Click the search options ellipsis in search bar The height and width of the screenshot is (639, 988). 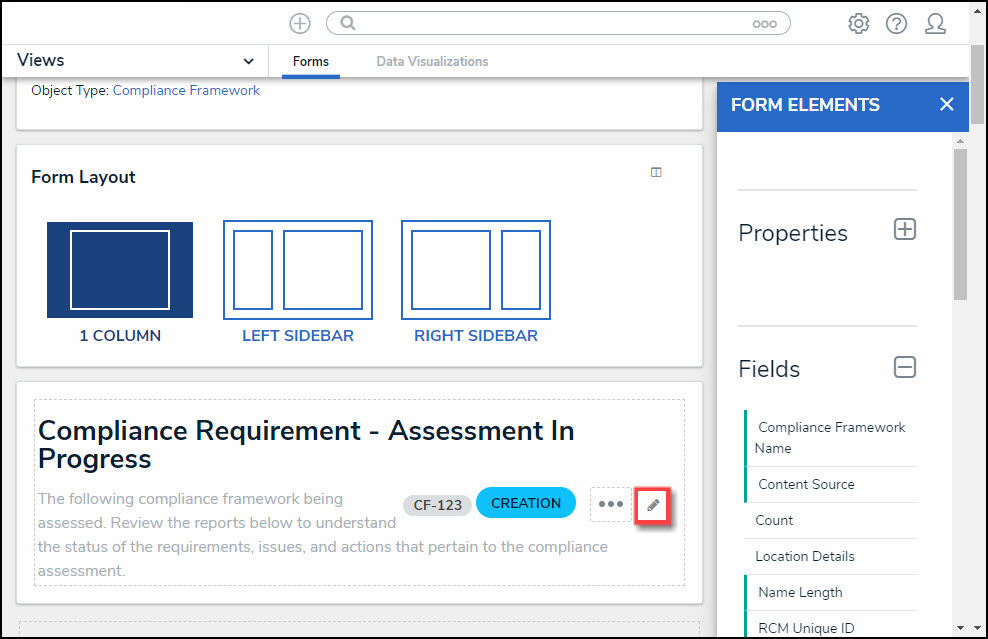[764, 24]
